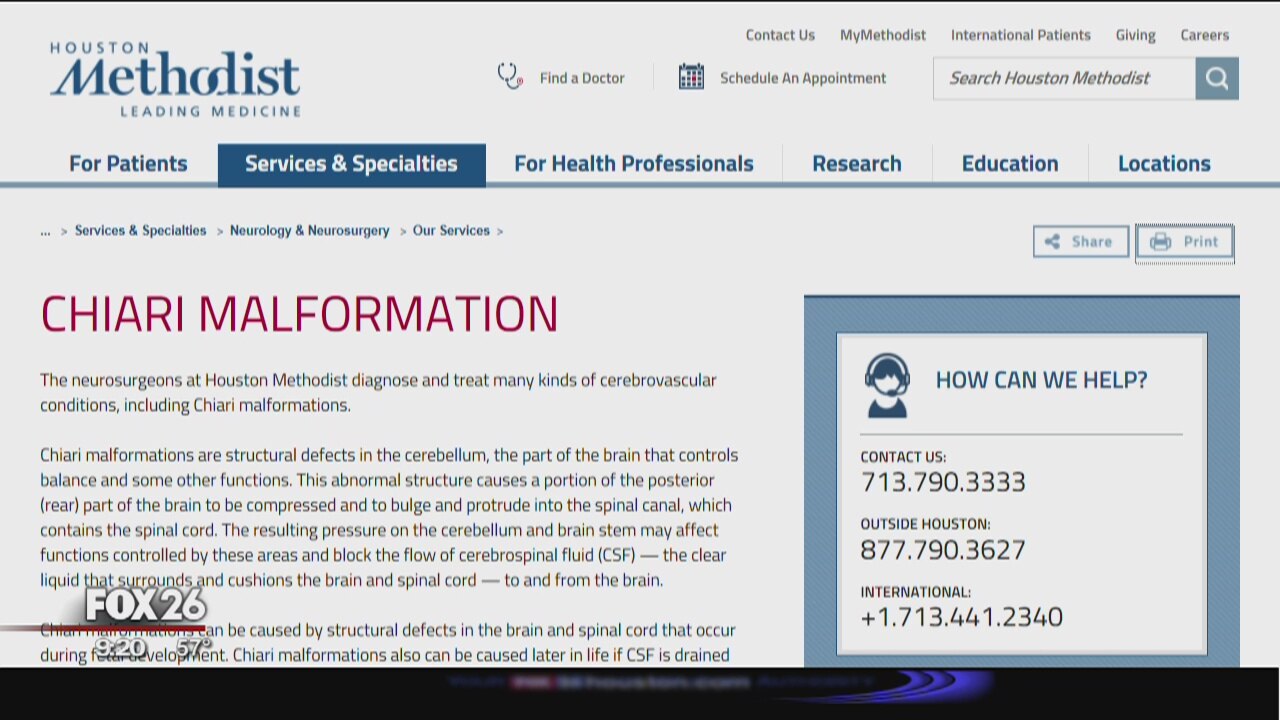1280x720 pixels.
Task: Expand the breadcrumb ellipsis
Action: click(45, 231)
